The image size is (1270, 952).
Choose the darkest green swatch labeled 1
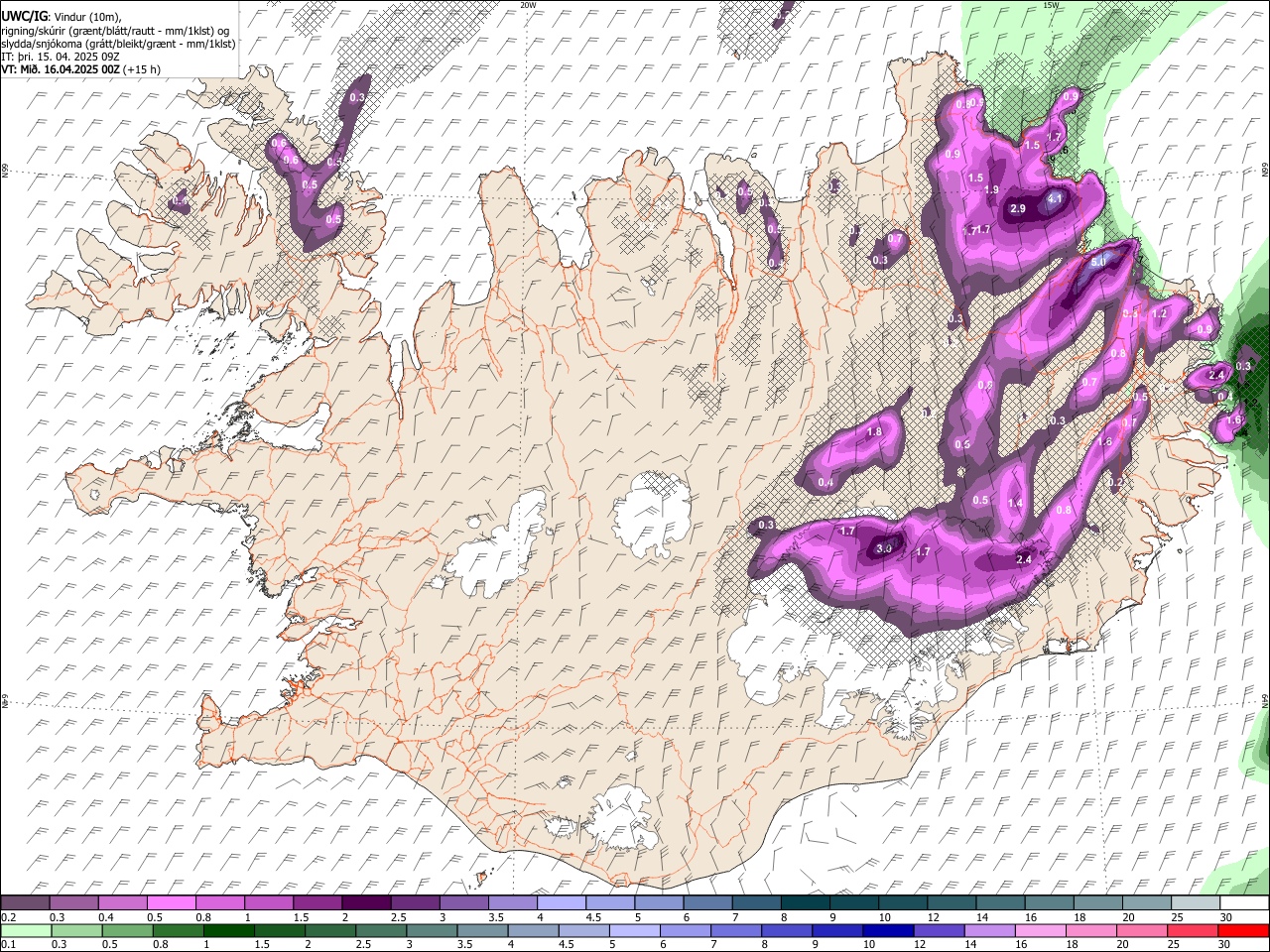tap(228, 931)
